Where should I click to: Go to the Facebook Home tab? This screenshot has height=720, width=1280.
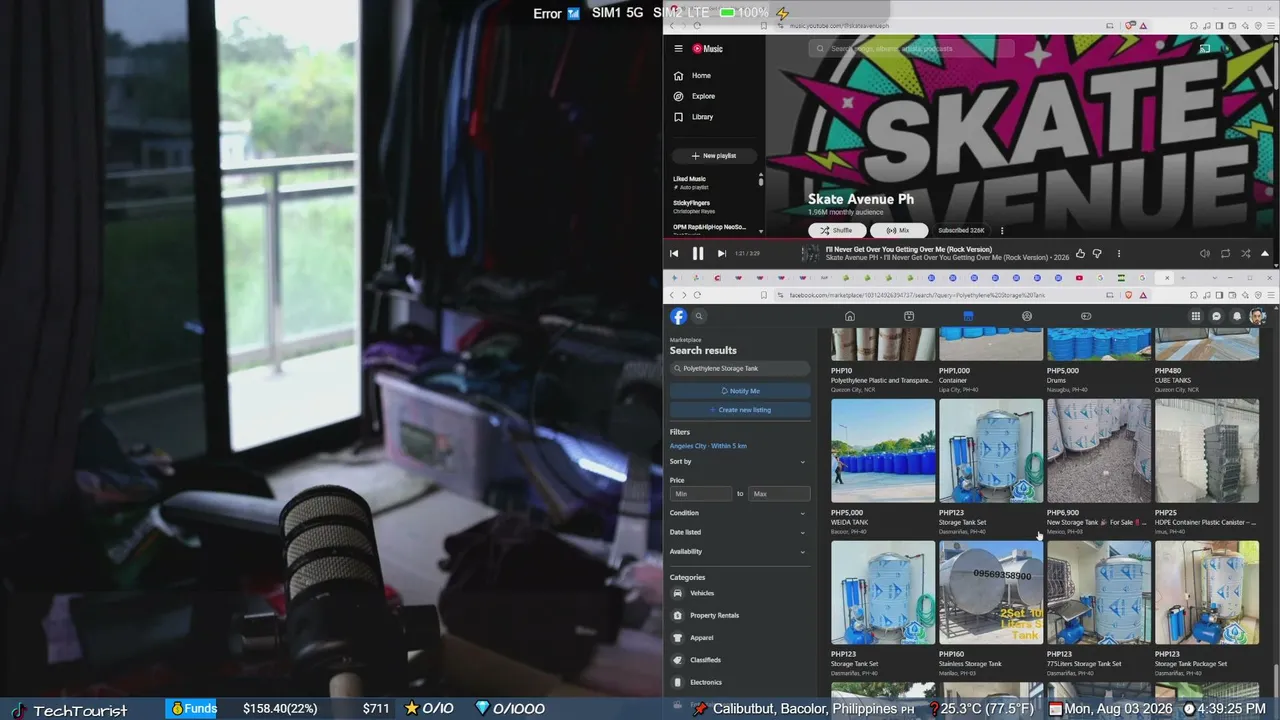tap(850, 316)
